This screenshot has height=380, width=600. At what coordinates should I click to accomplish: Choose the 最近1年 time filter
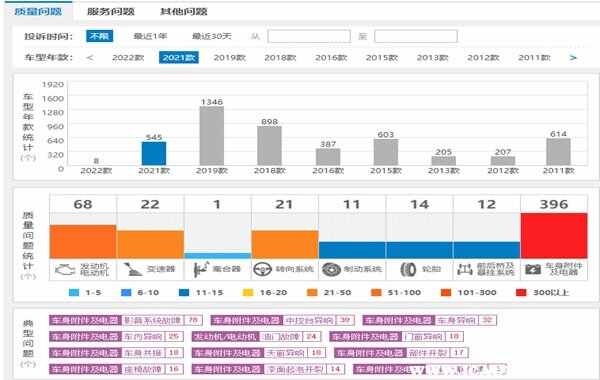tap(150, 36)
